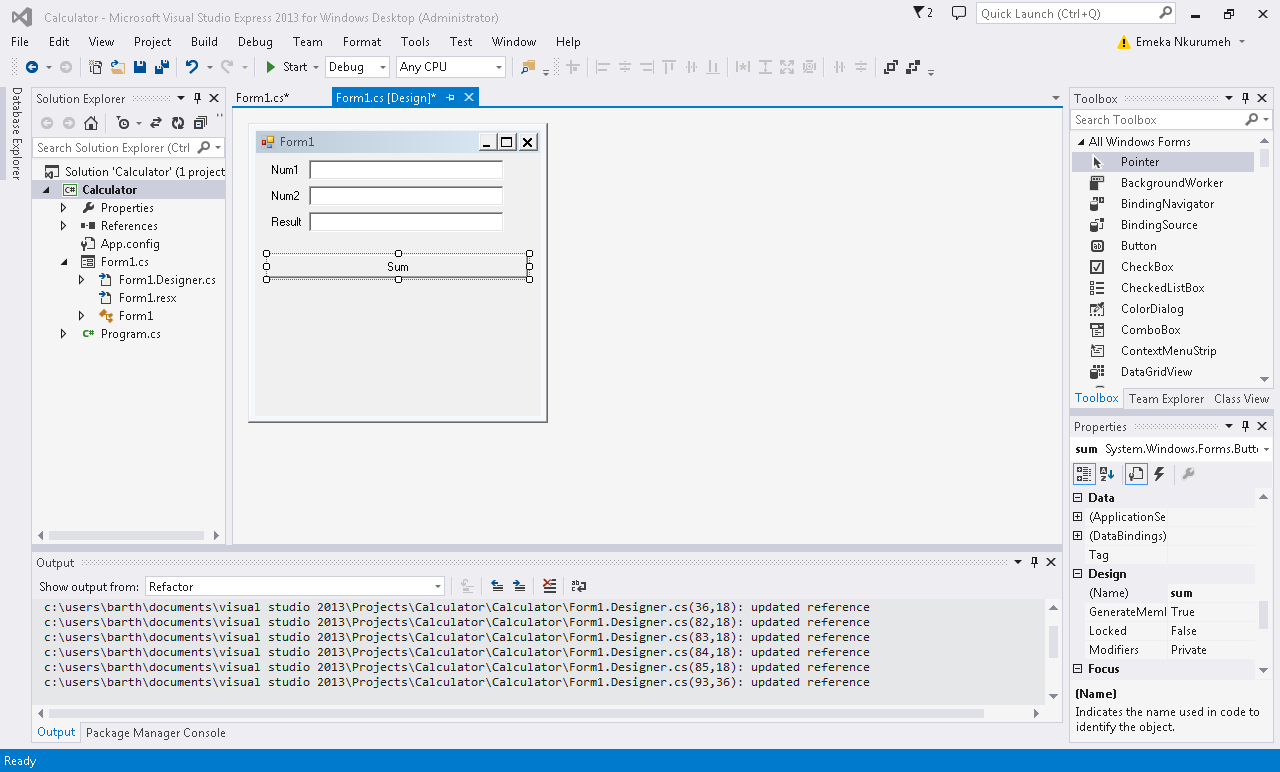Click the Navigate Backward toolbar arrow

32,67
